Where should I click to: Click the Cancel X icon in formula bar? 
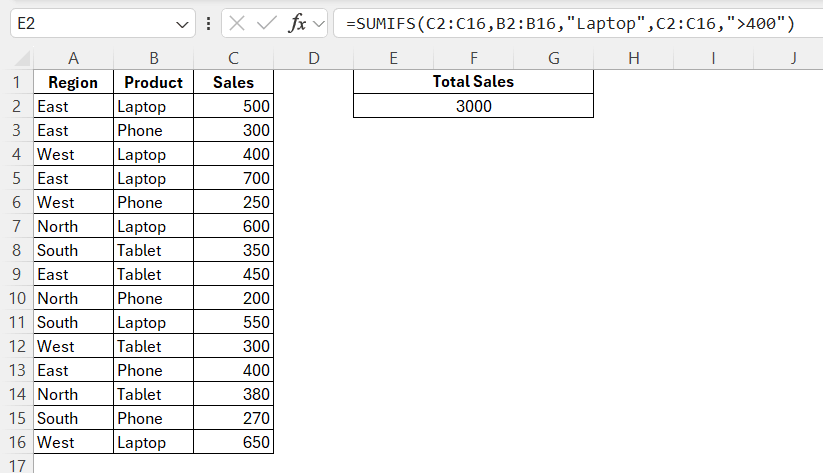(237, 24)
